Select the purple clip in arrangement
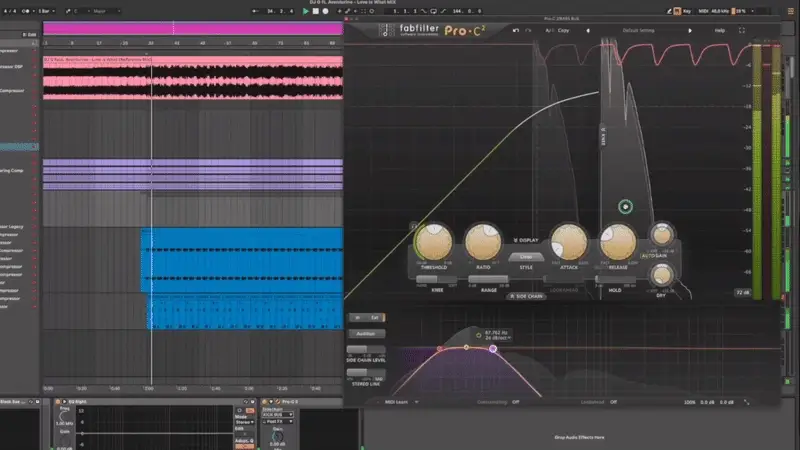Viewport: 800px width, 450px height. pyautogui.click(x=193, y=174)
